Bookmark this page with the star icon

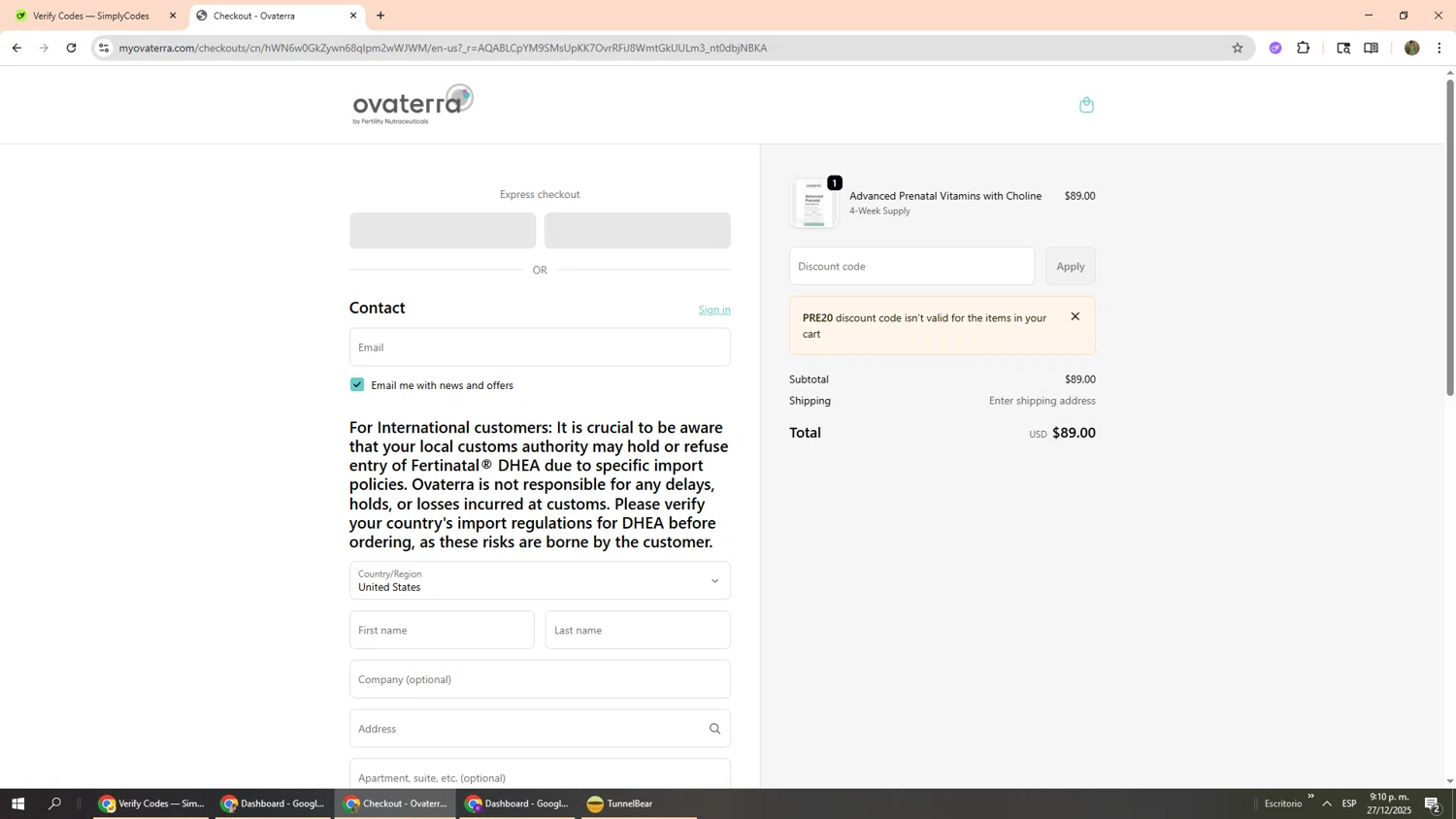tap(1237, 48)
